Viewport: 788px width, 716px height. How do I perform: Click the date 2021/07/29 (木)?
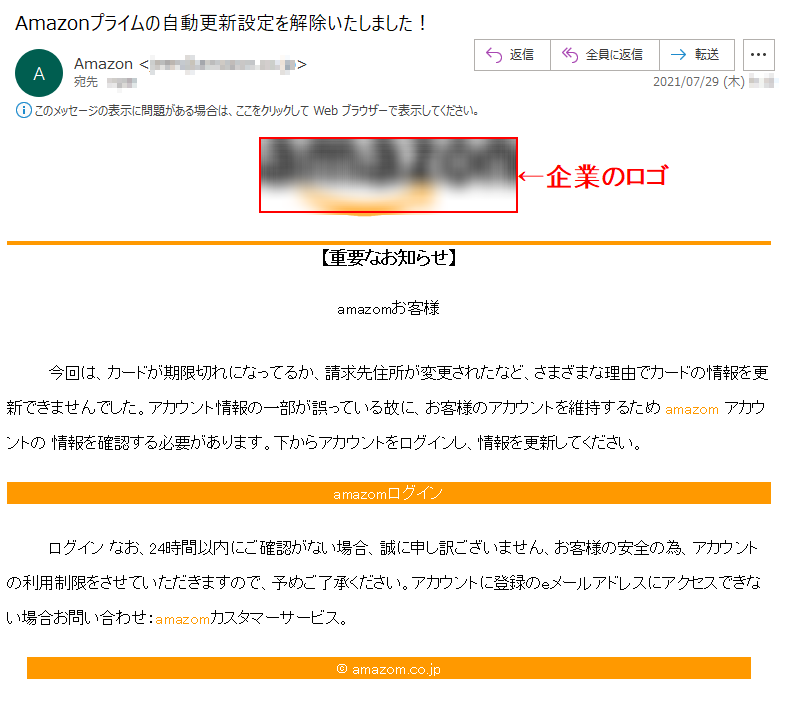pos(699,82)
